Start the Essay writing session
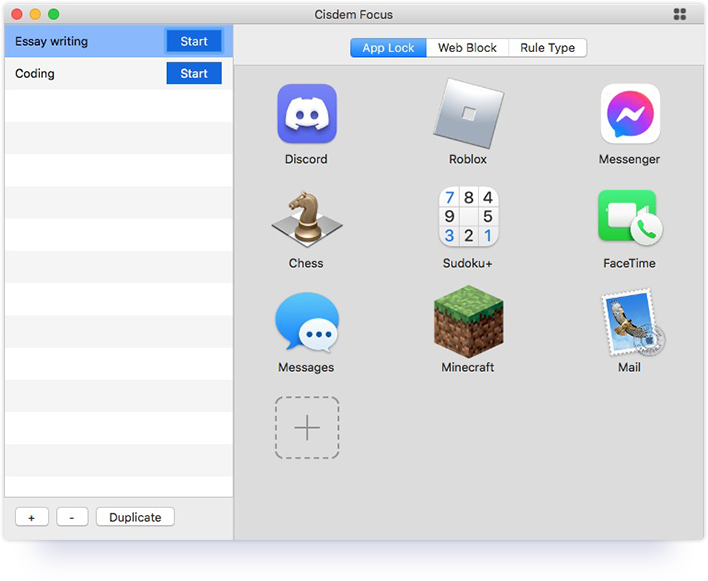 pos(194,41)
